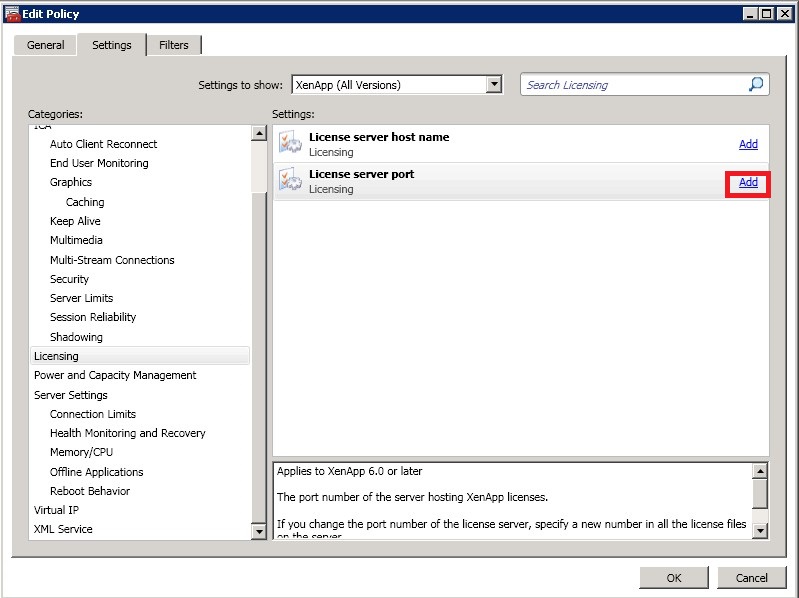Select Power and Capacity Management category

[115, 375]
